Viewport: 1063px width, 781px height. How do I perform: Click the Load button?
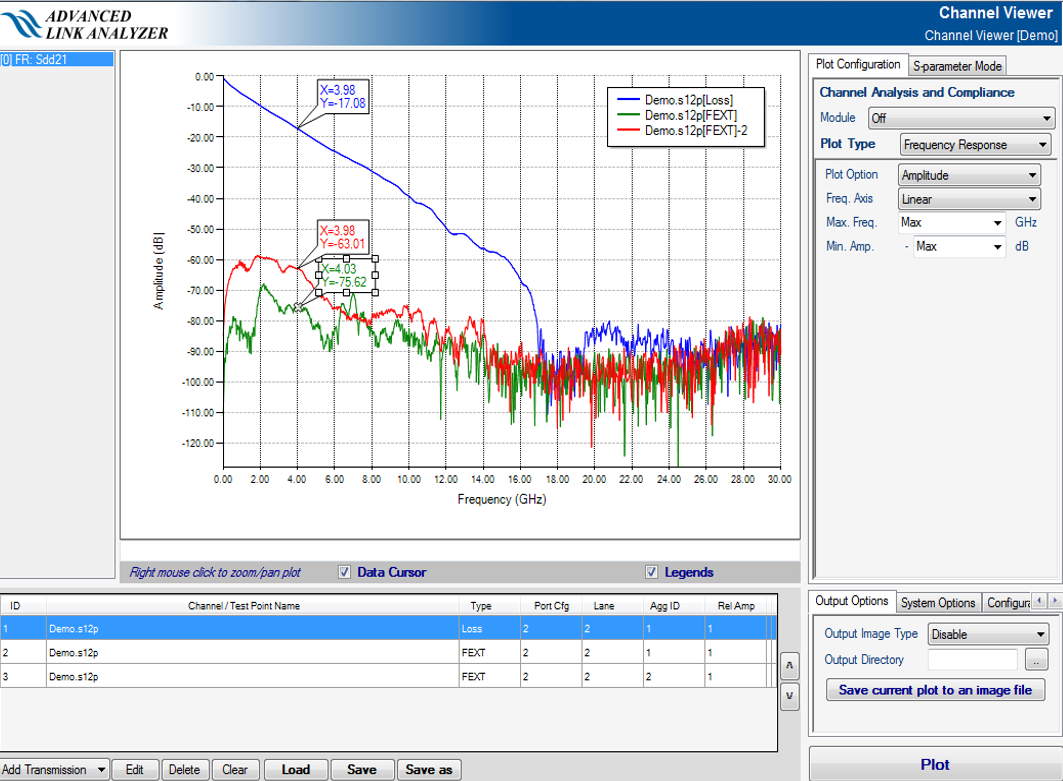pyautogui.click(x=295, y=770)
